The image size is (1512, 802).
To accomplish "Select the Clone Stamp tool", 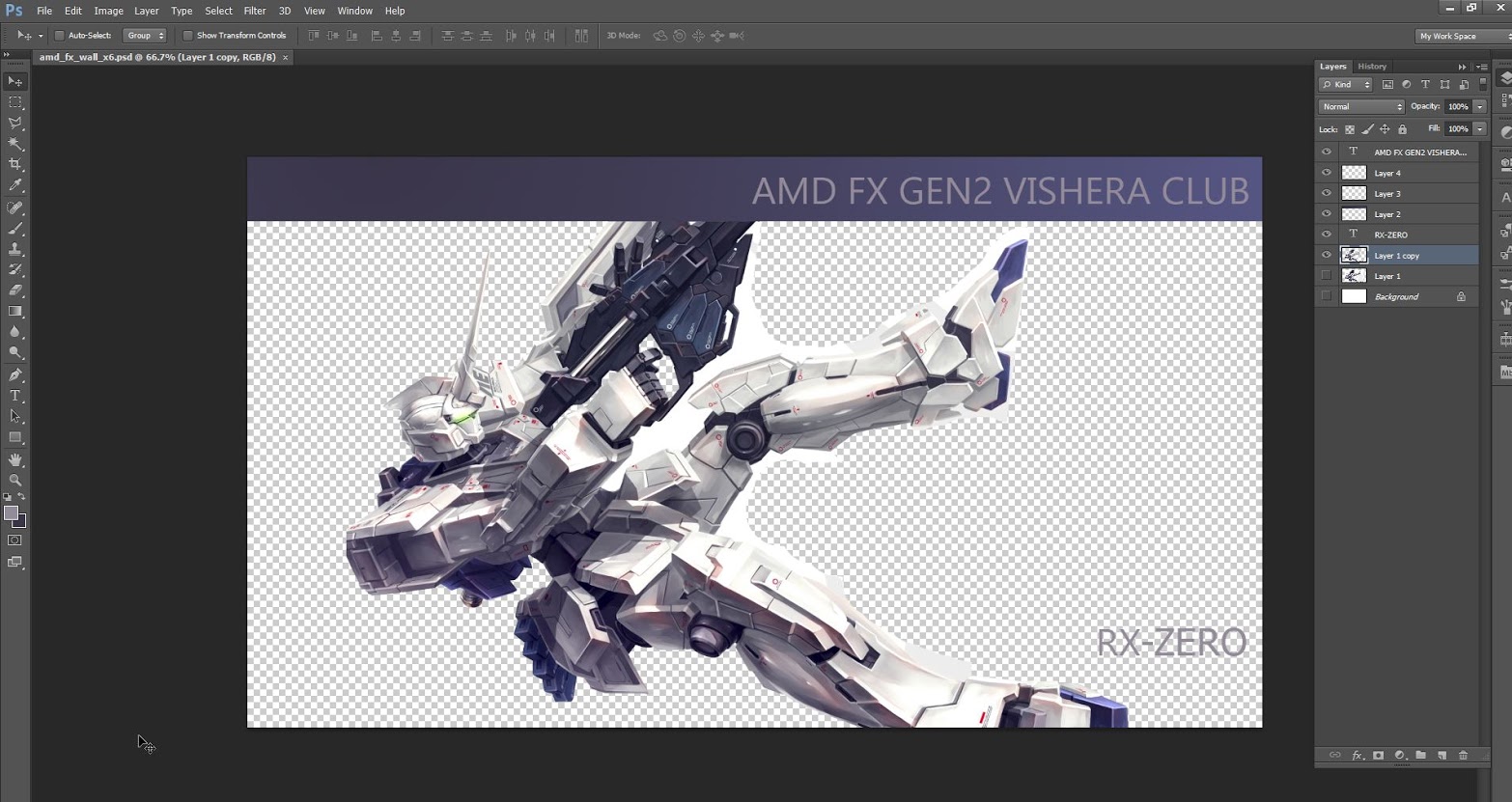I will [15, 249].
